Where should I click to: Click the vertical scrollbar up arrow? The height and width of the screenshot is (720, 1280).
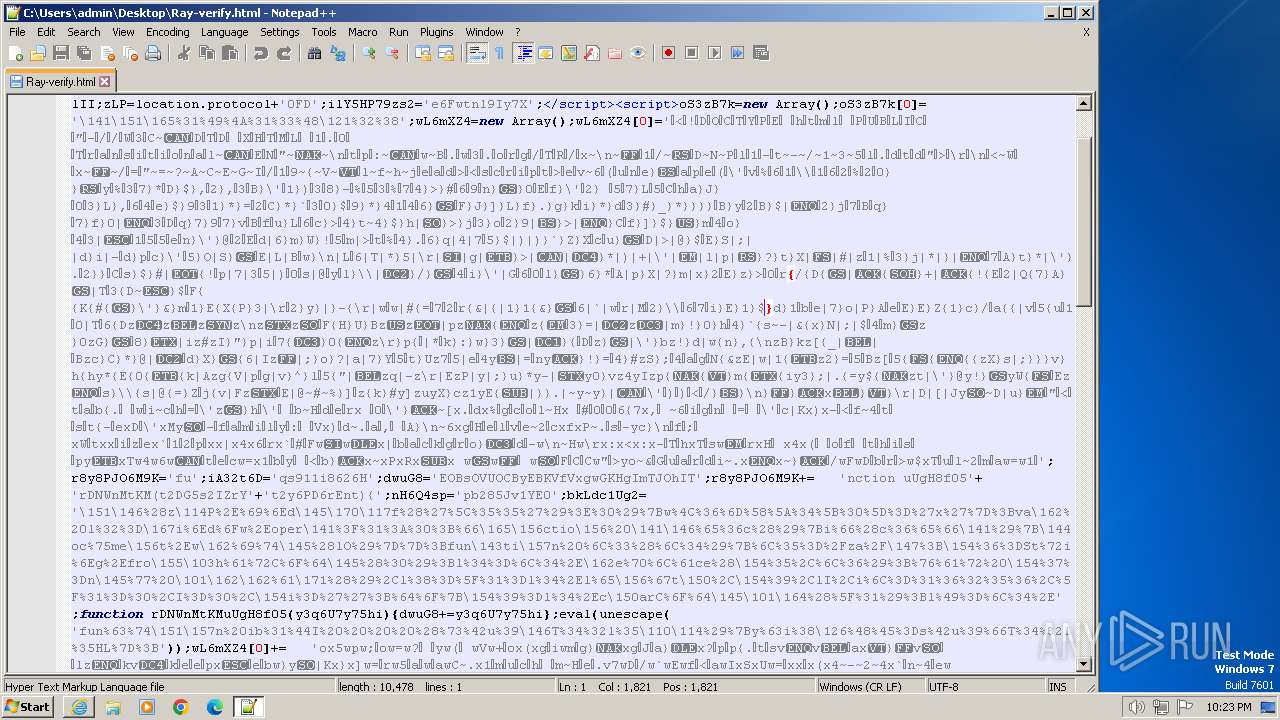point(1084,103)
